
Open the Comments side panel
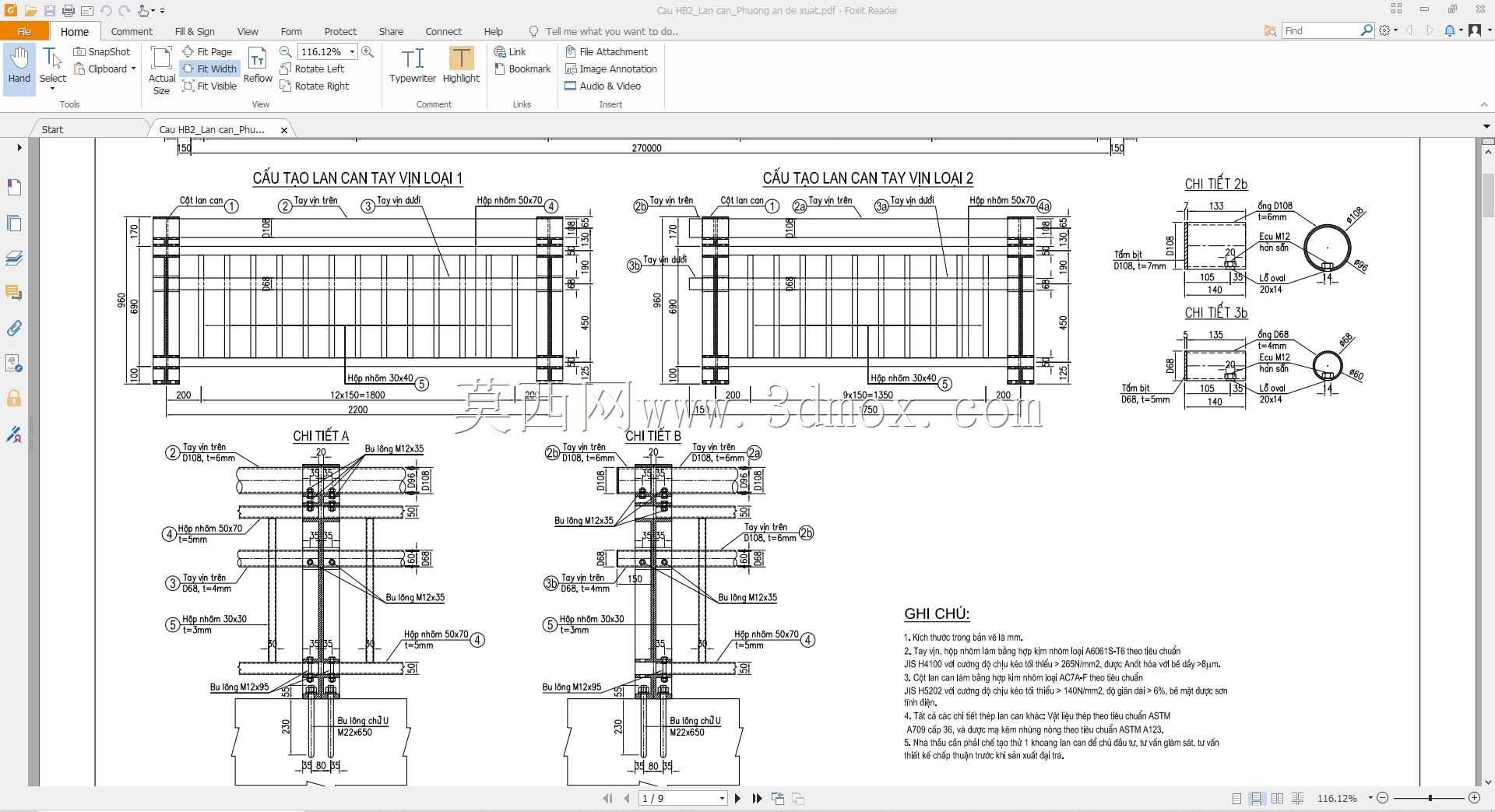(x=14, y=293)
